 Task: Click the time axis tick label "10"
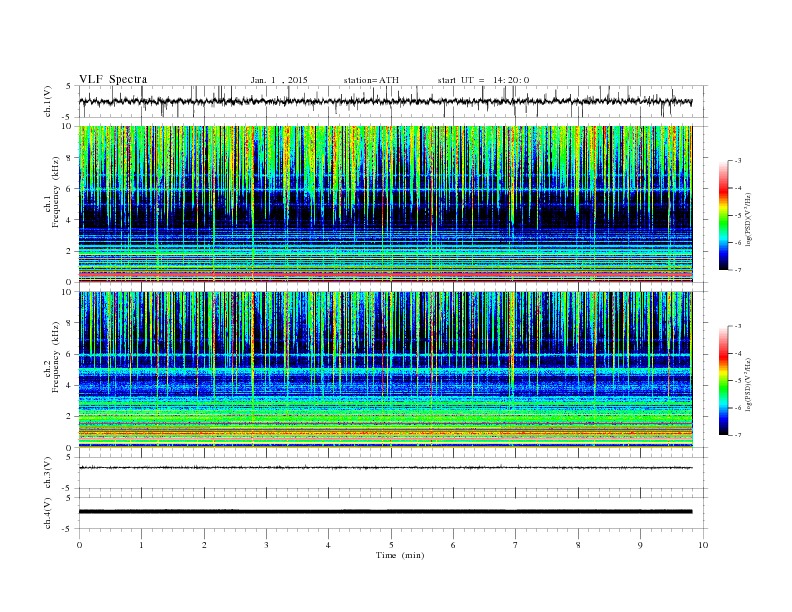703,545
